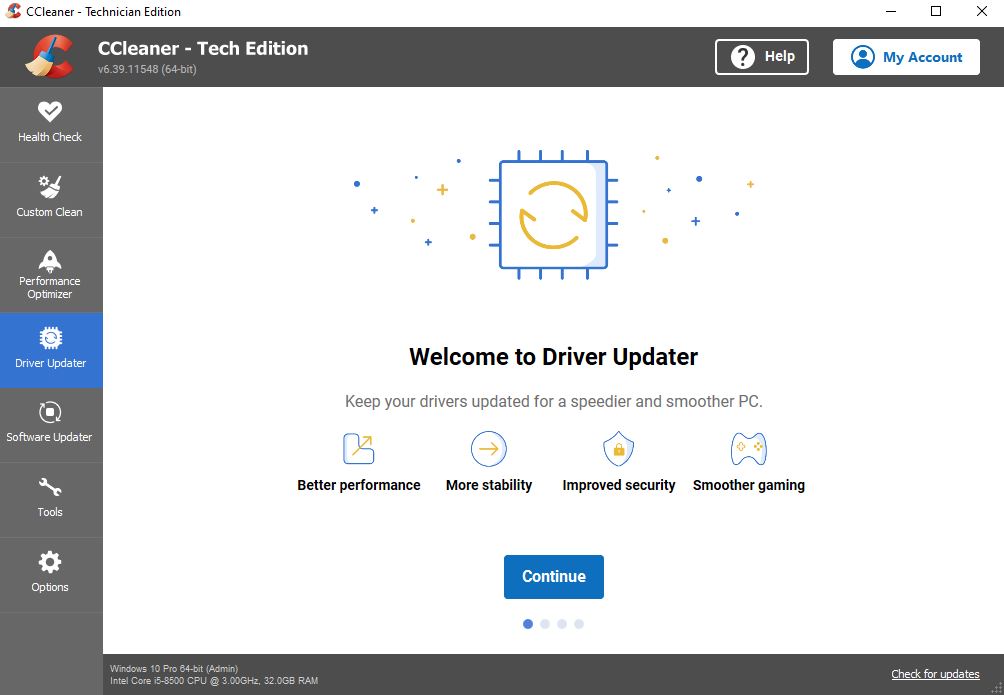Click the Smoother gaming controller icon
This screenshot has width=1004, height=695.
click(749, 449)
